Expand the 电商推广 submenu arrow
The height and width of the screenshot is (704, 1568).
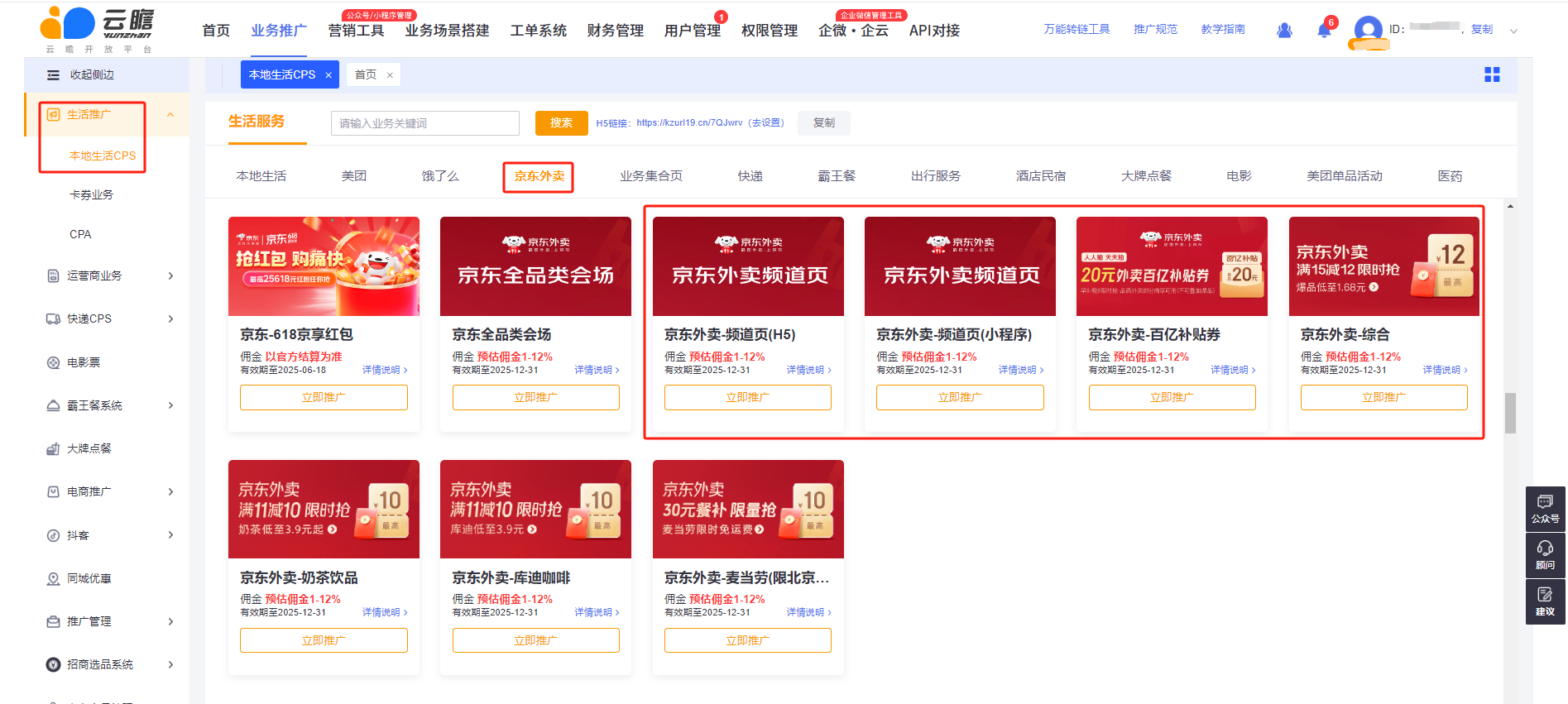point(170,491)
